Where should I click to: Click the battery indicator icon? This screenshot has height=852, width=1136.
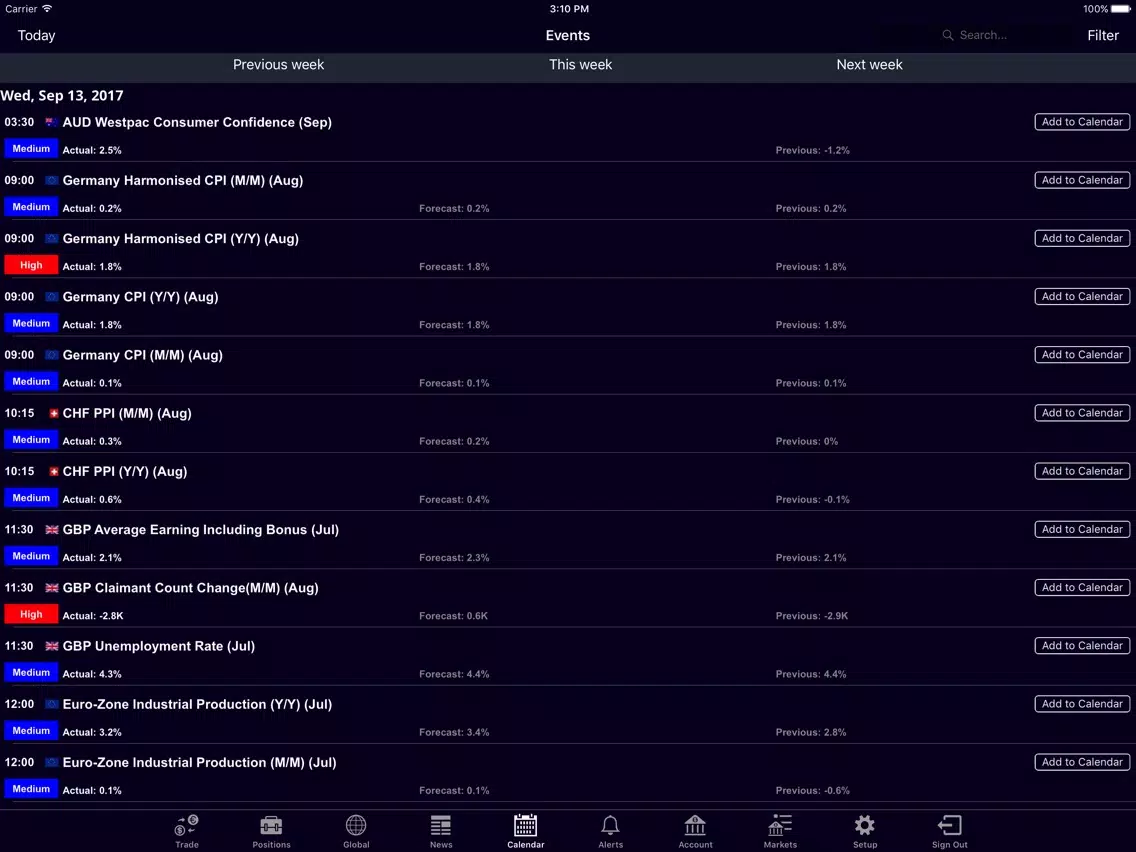[x=1121, y=9]
